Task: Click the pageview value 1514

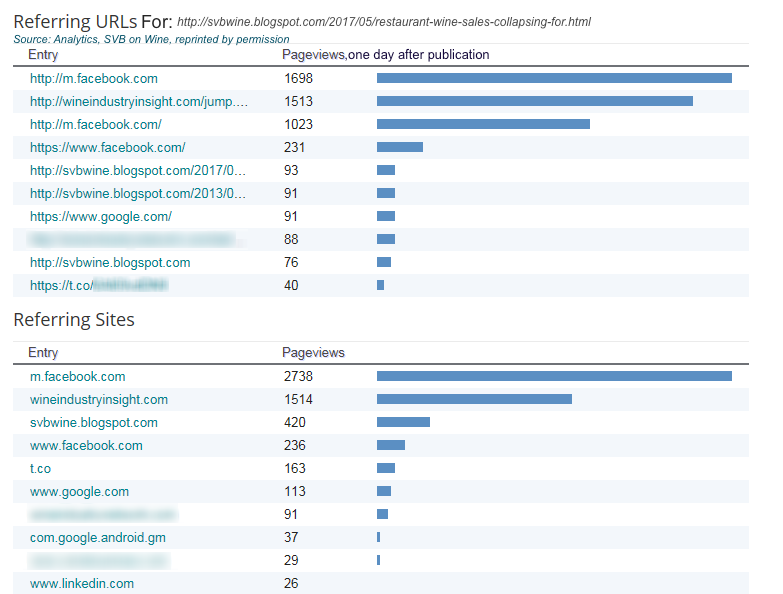Action: (x=298, y=399)
